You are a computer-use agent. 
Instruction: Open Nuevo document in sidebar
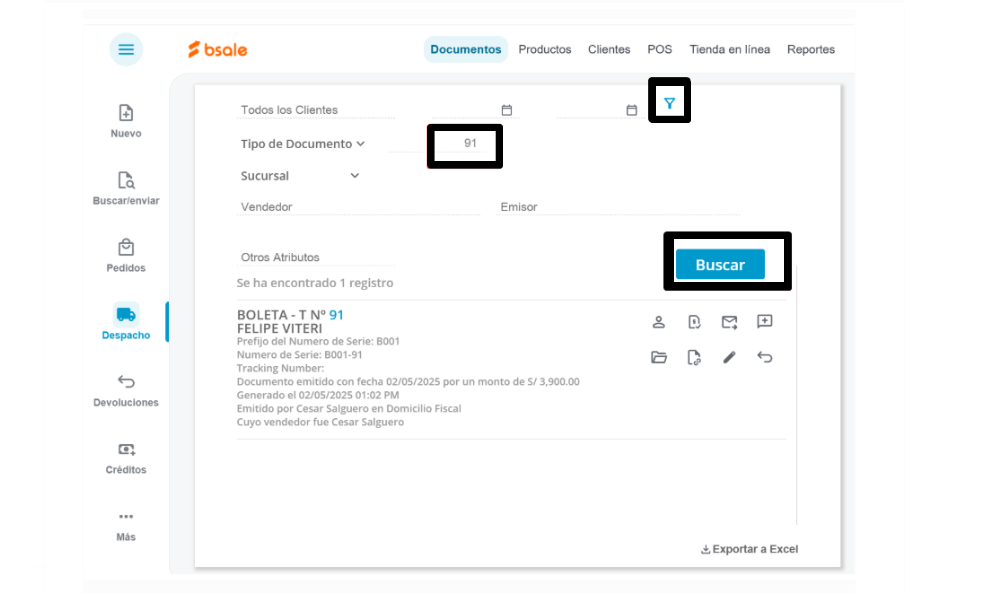tap(126, 121)
